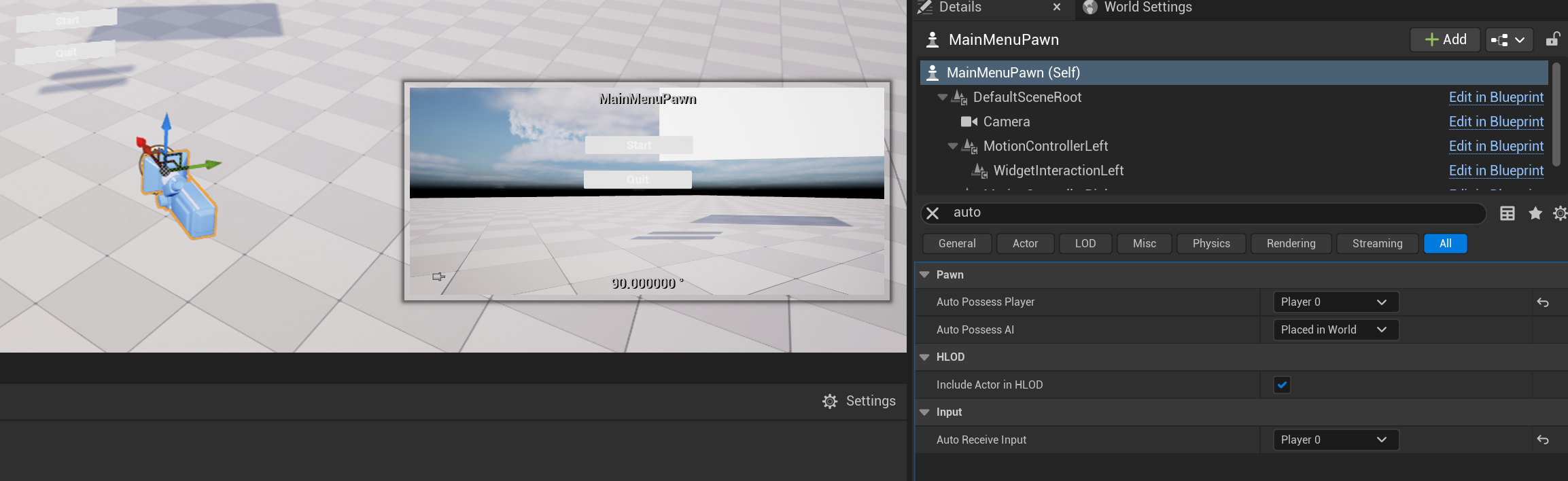Select the Details tab

pos(960,7)
